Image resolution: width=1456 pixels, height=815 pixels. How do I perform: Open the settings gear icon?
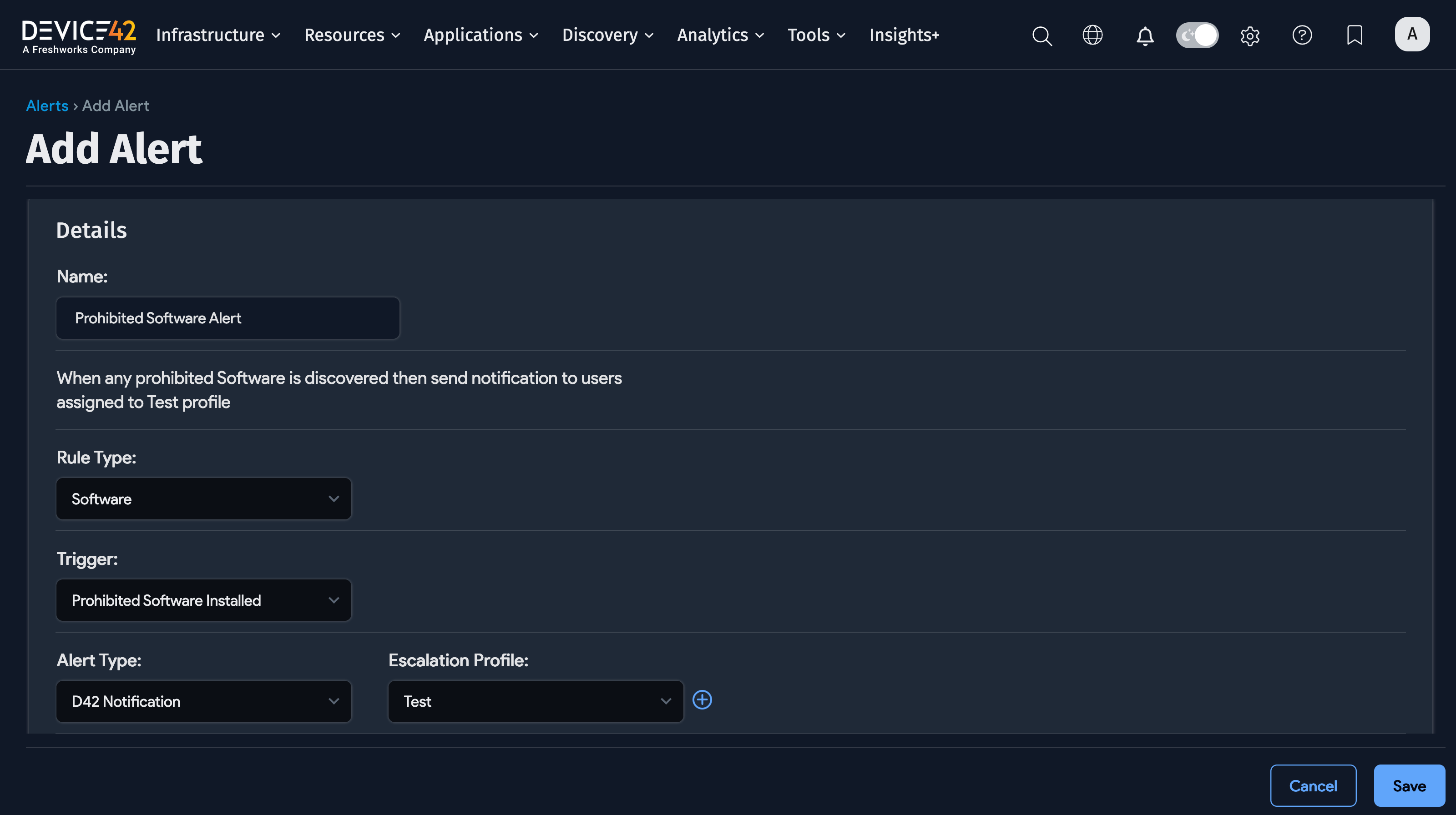pos(1250,35)
